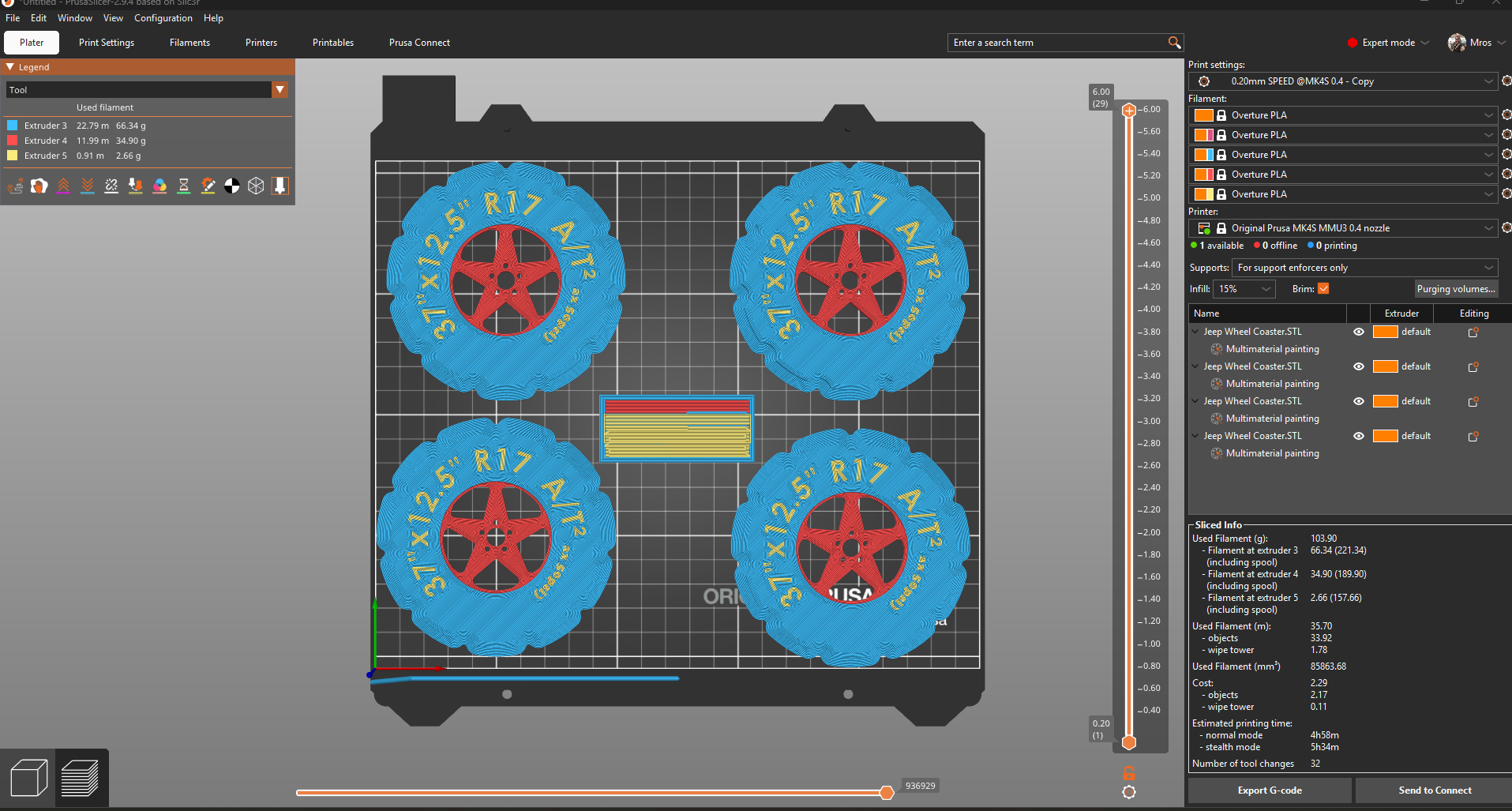The image size is (1512, 811).
Task: Toggle tool marker down-arrow icon
Action: (x=280, y=186)
